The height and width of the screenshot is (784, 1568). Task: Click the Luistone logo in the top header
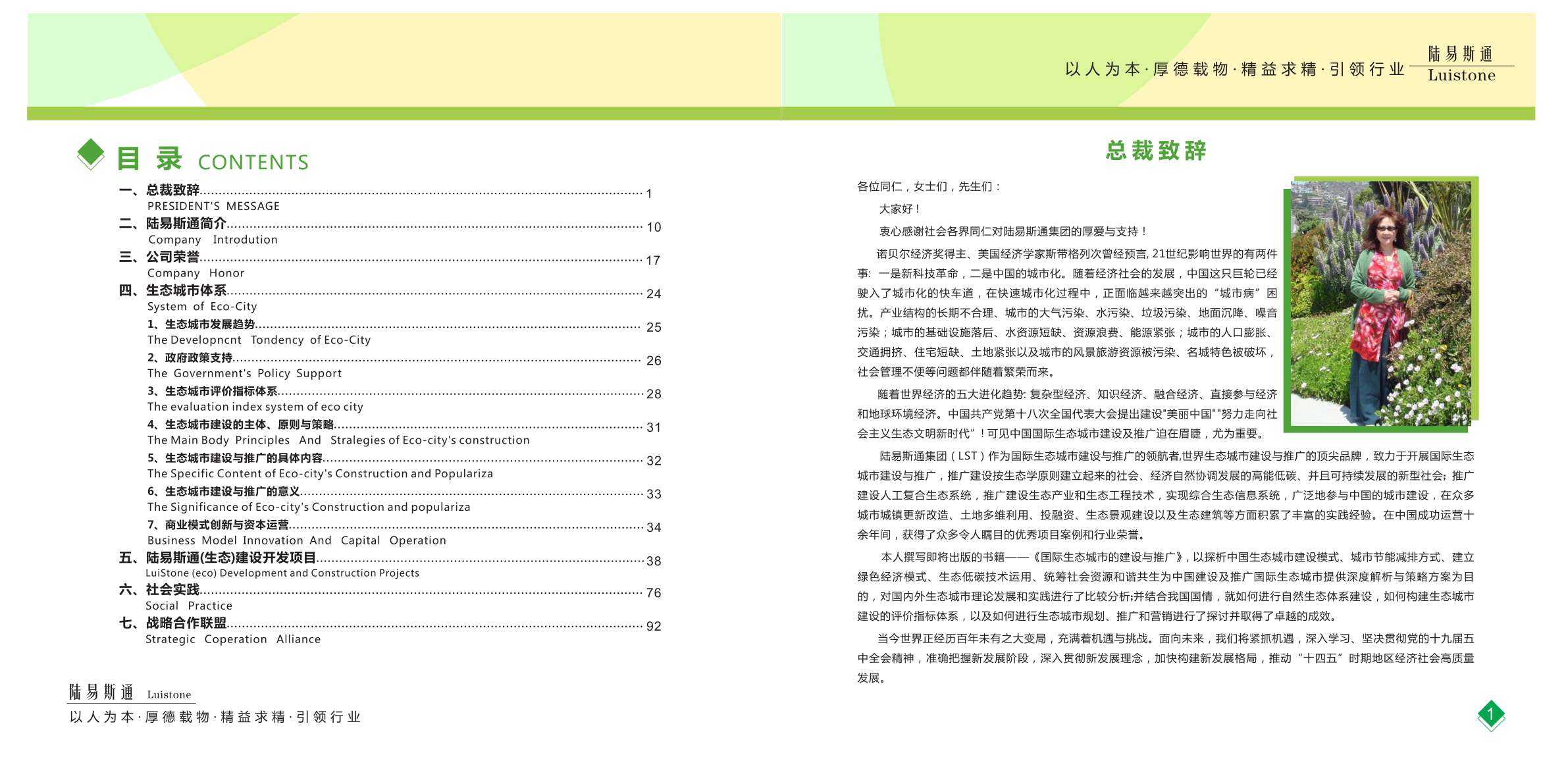tap(1461, 64)
